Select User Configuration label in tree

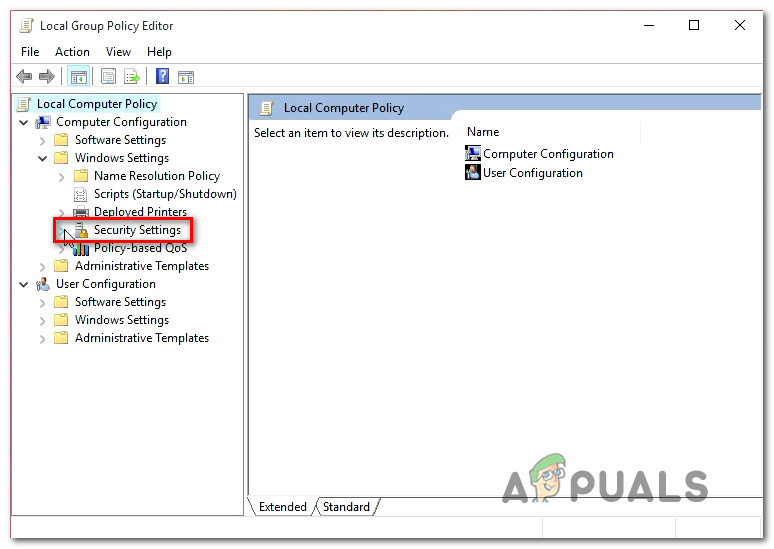tap(106, 284)
